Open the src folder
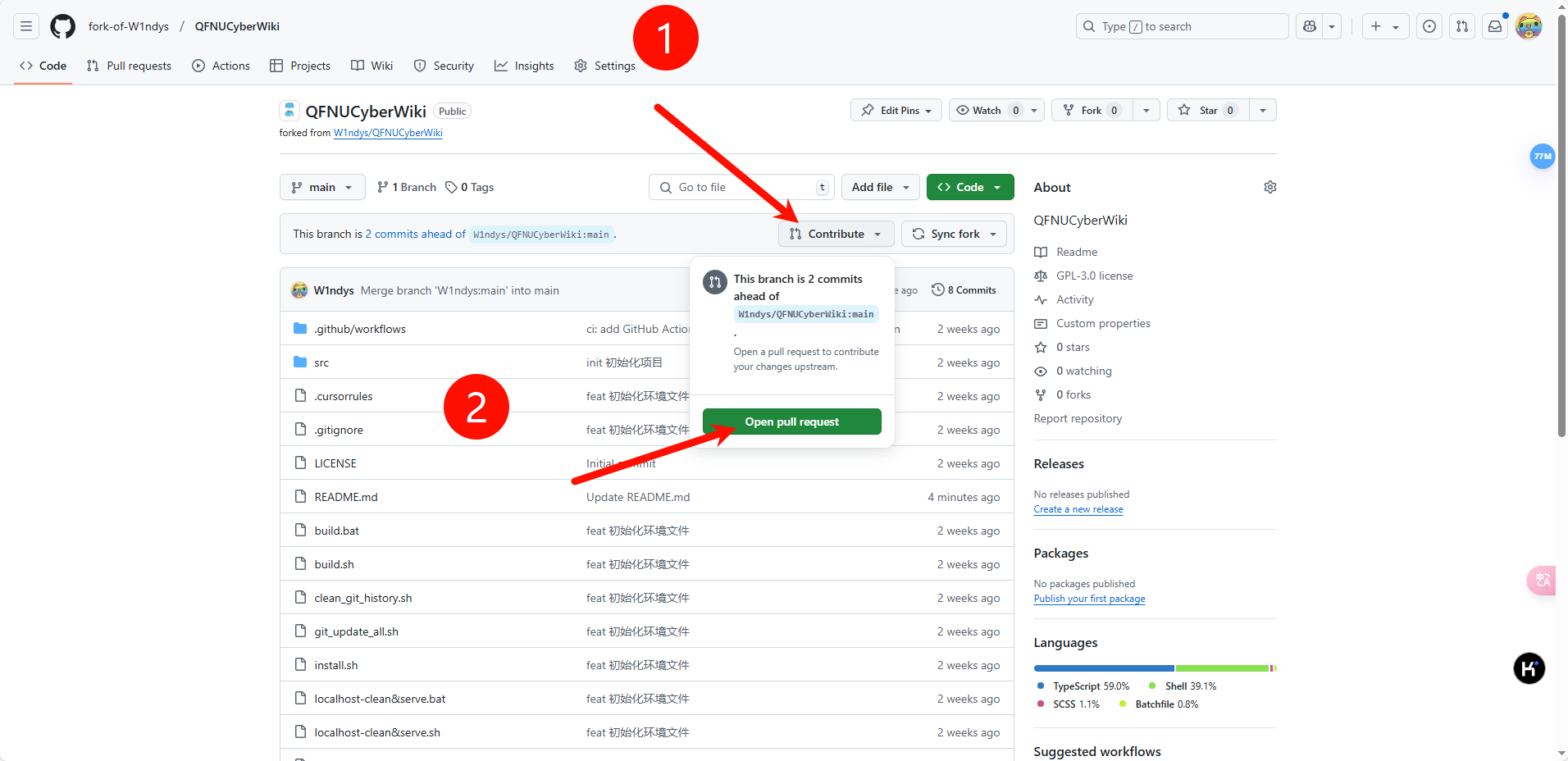This screenshot has height=761, width=1568. [x=321, y=362]
